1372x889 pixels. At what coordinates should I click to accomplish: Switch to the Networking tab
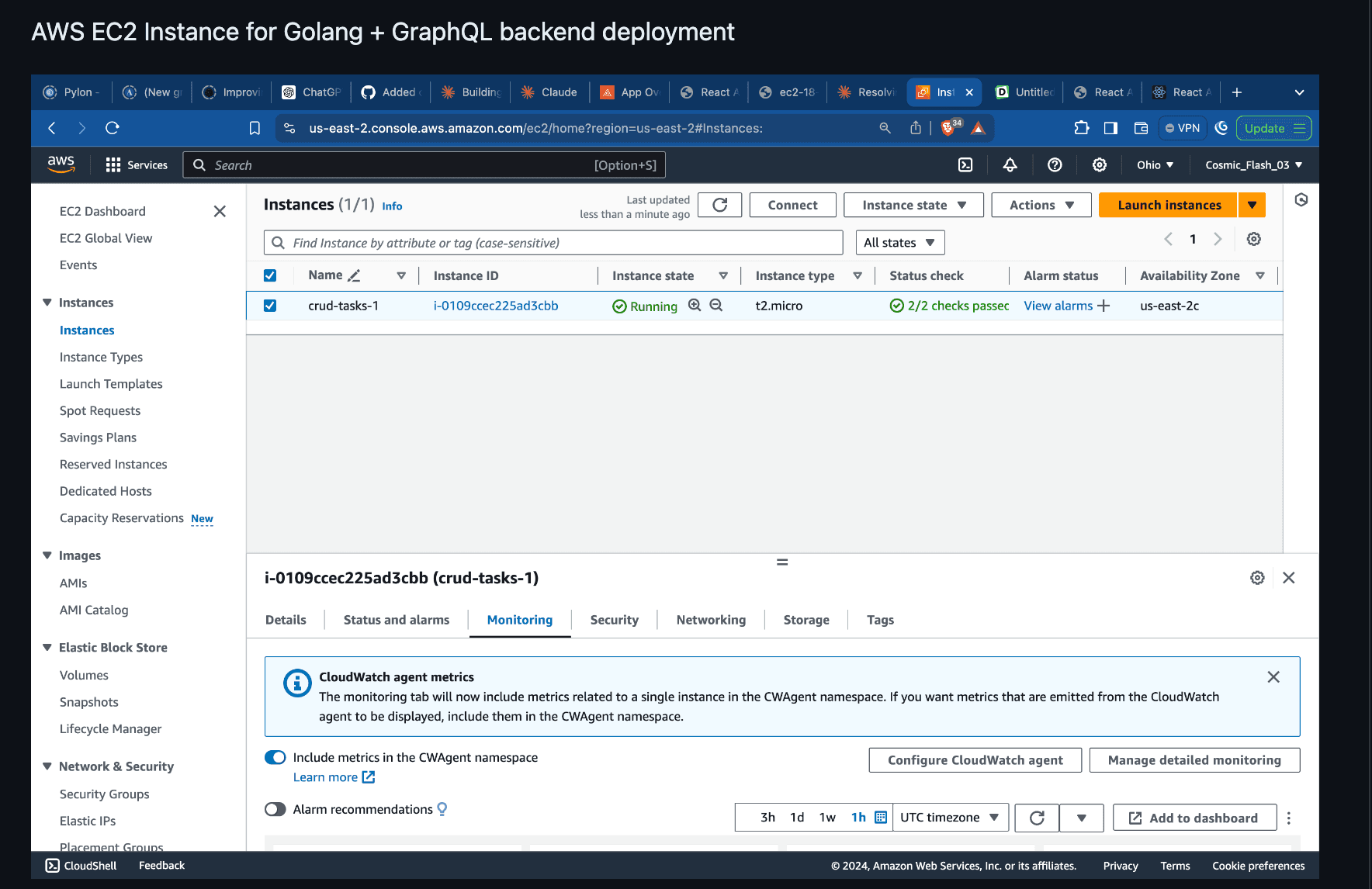click(x=711, y=620)
